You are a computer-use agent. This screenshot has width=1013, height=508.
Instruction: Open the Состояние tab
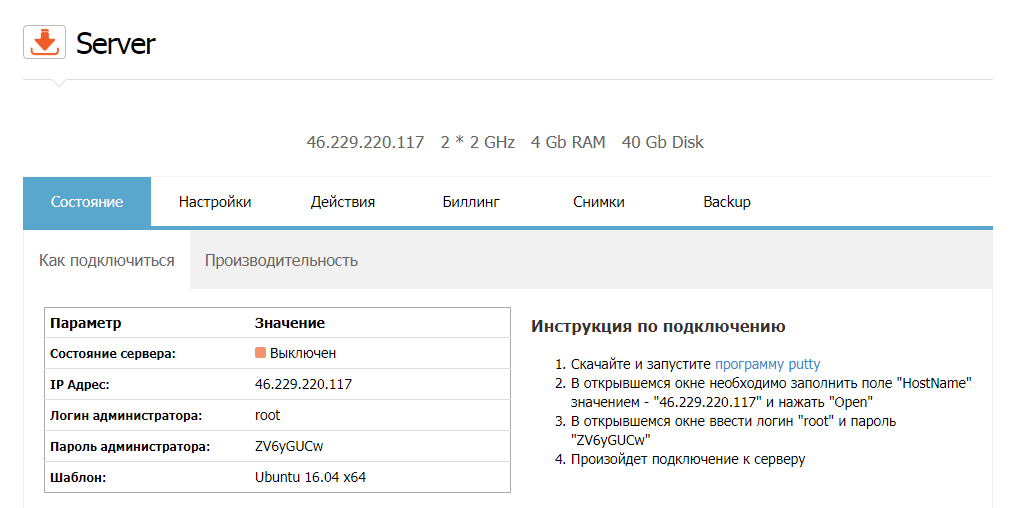pos(87,202)
